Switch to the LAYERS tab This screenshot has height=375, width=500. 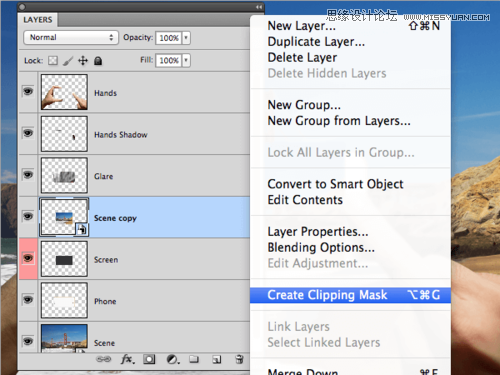(38, 20)
